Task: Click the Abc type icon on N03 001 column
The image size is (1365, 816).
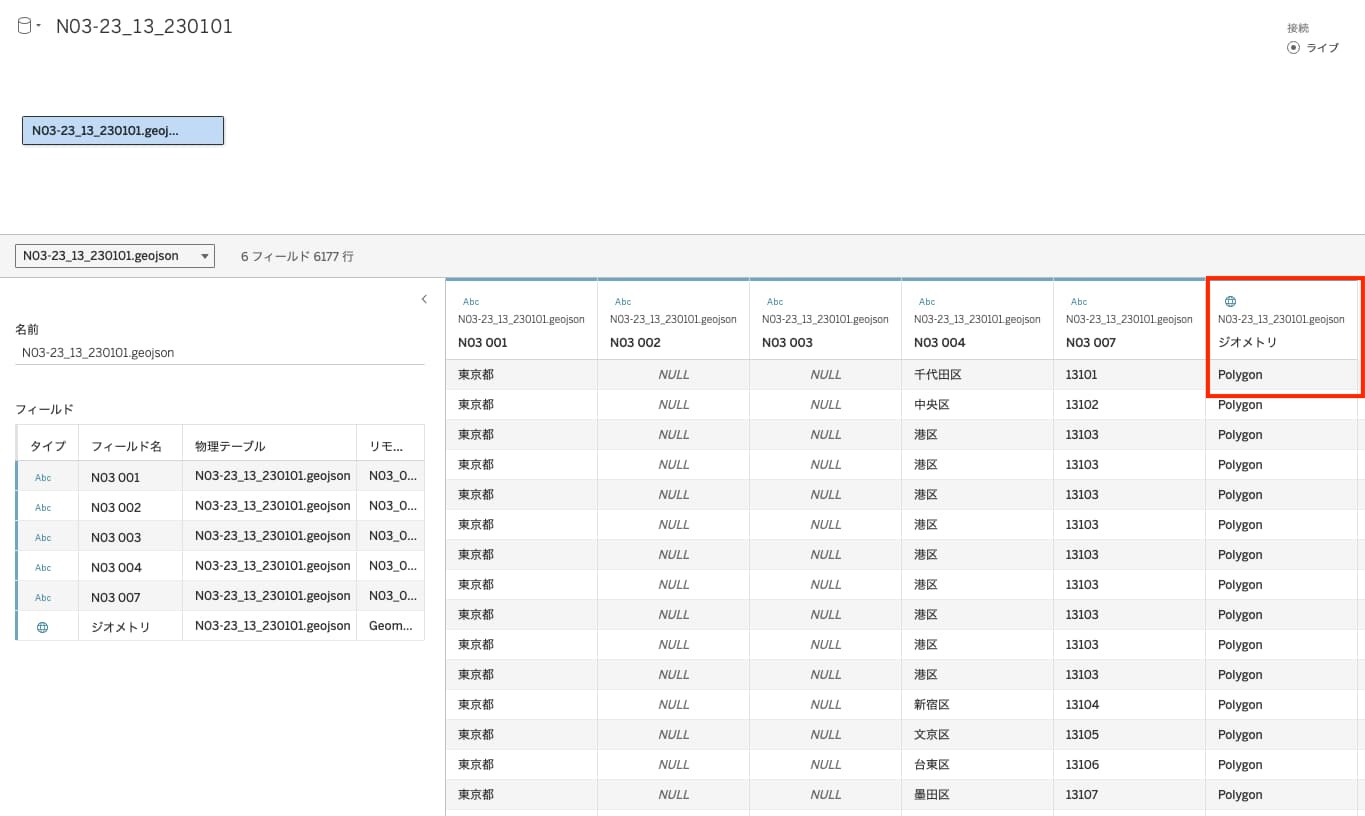Action: [471, 301]
